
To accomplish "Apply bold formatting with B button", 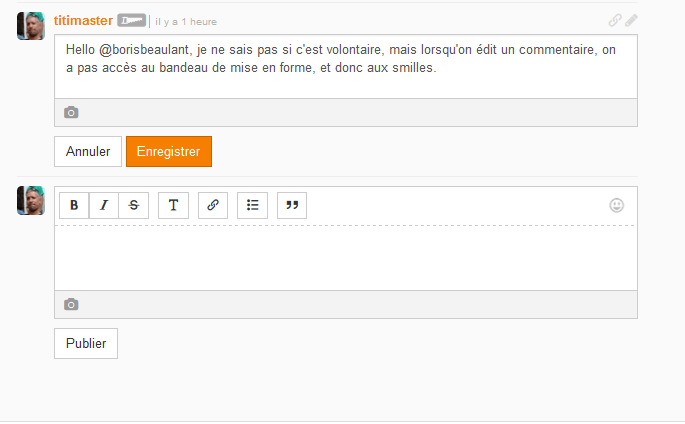I will 74,205.
